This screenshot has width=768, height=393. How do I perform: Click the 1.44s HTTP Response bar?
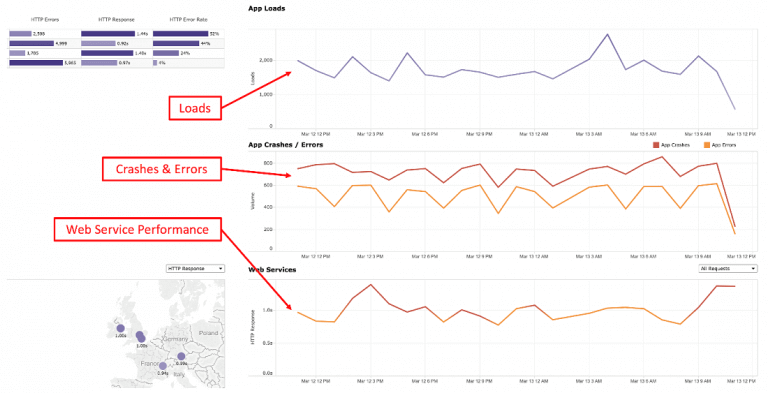tap(108, 34)
